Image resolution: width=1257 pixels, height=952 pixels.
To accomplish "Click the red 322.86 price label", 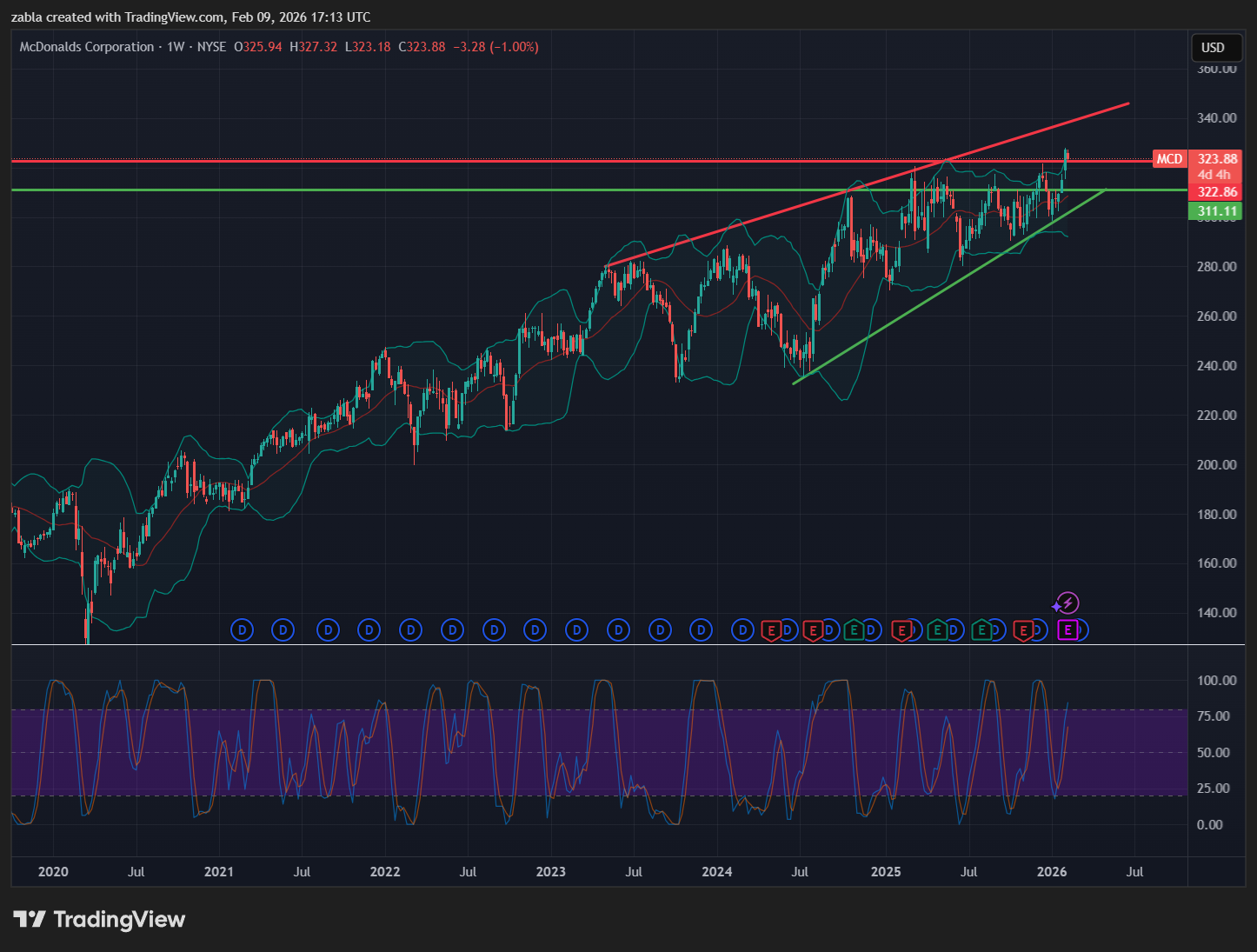I will [1216, 192].
